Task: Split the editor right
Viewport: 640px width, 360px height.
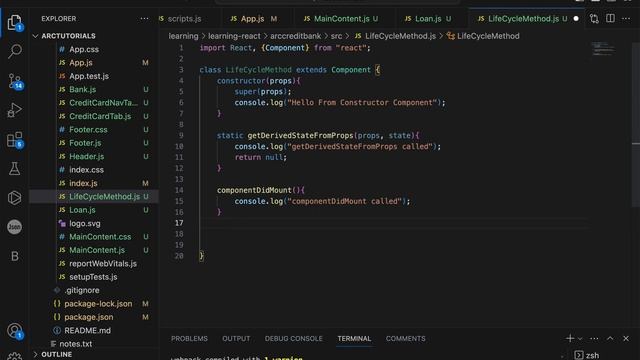Action: [610, 18]
